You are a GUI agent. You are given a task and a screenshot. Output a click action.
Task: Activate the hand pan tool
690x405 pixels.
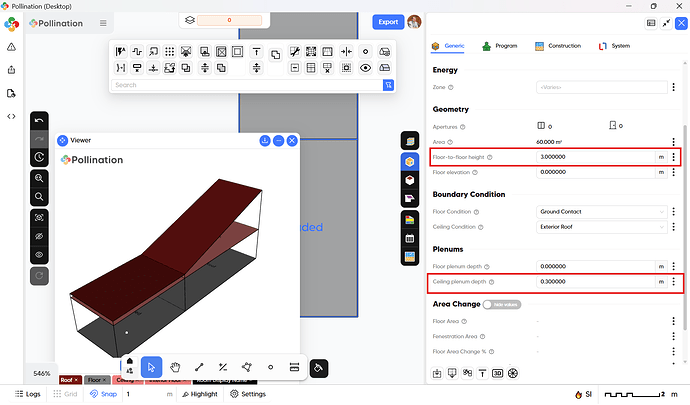tap(175, 367)
